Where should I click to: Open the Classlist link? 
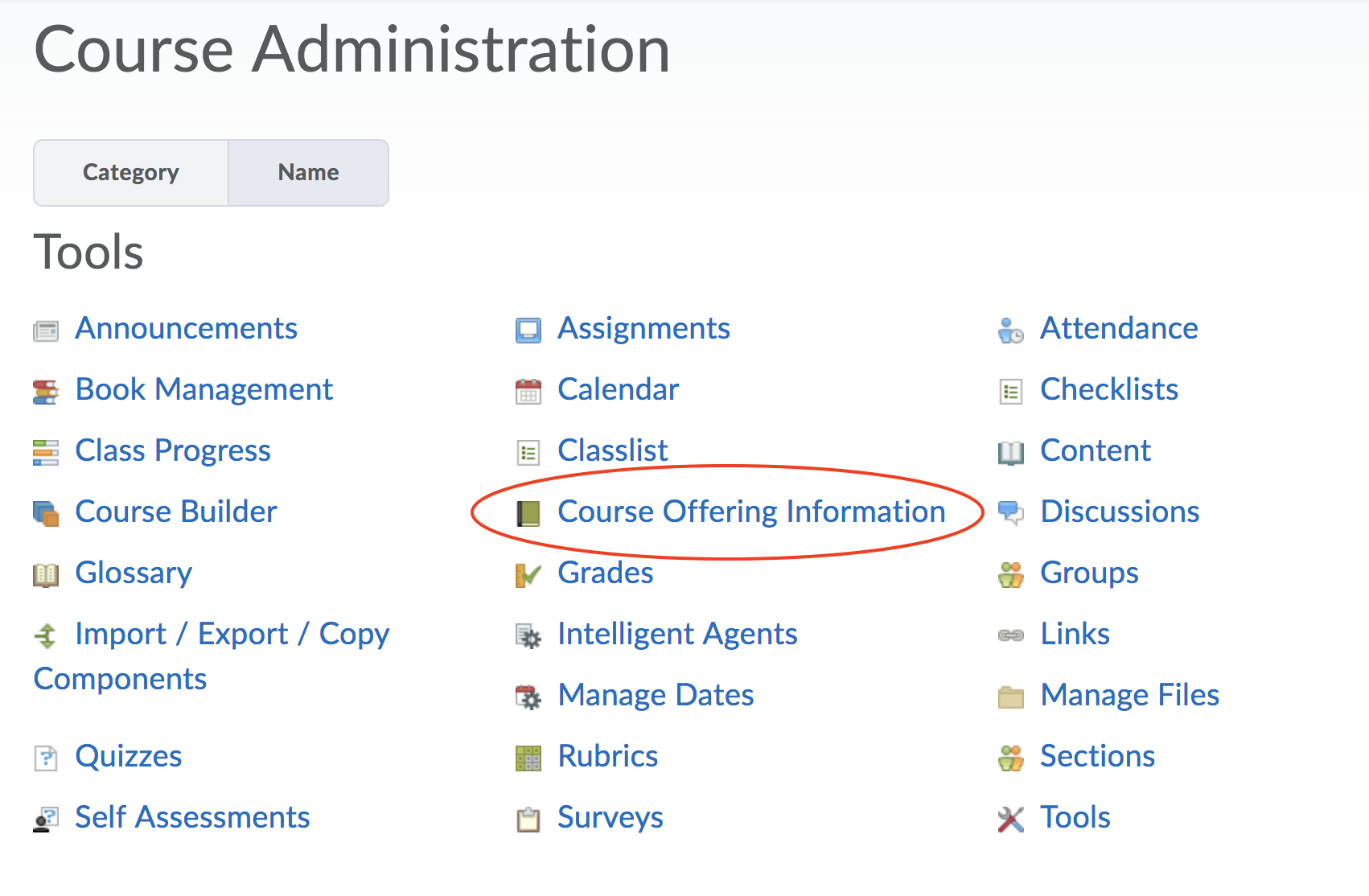tap(612, 450)
